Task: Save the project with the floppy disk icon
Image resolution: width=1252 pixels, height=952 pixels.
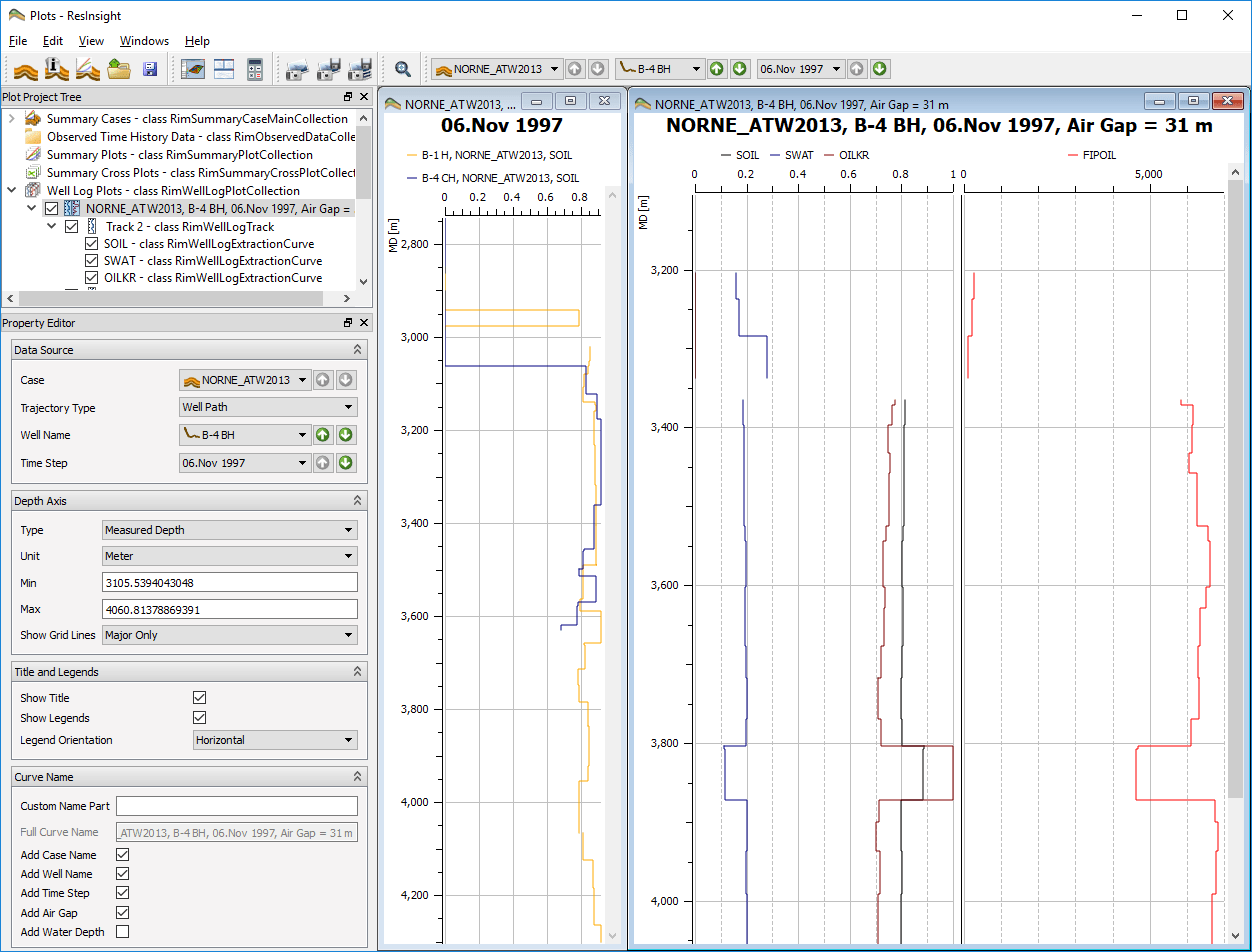Action: pyautogui.click(x=150, y=69)
